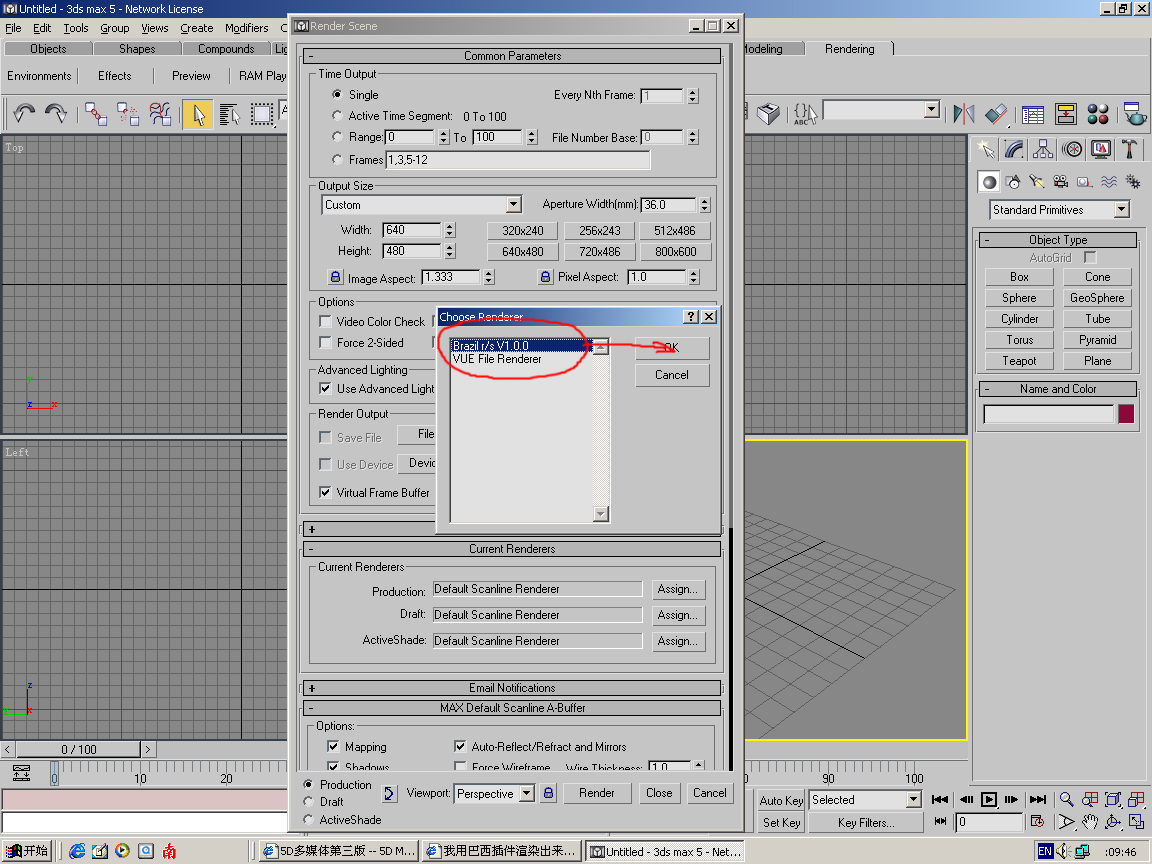Uncheck Virtual Frame Buffer

click(325, 493)
